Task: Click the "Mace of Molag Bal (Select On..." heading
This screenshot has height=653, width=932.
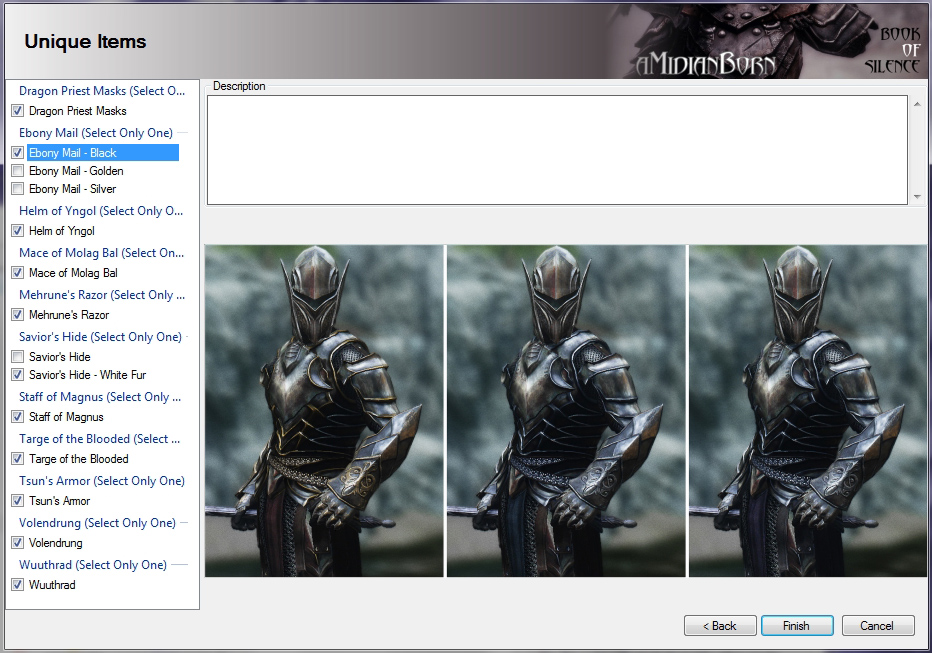Action: 102,253
